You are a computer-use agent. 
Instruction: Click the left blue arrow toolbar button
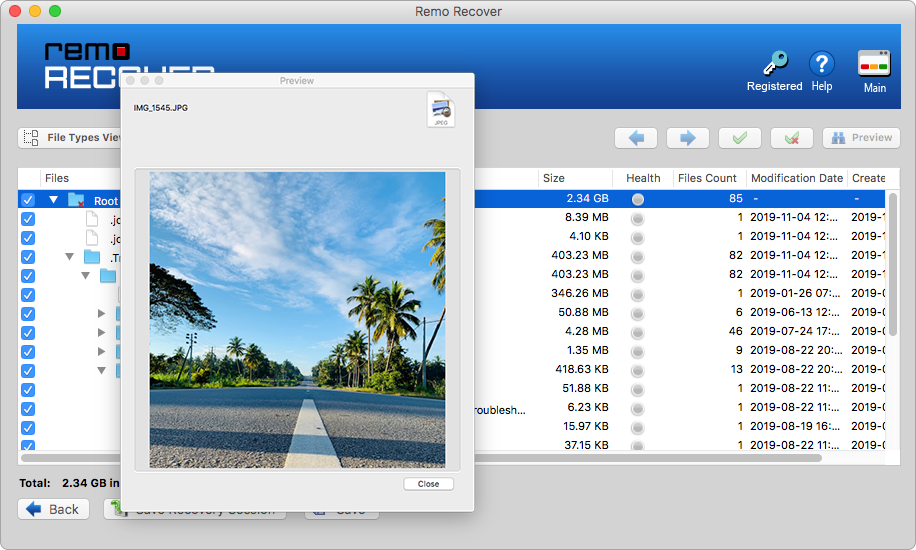pyautogui.click(x=636, y=138)
